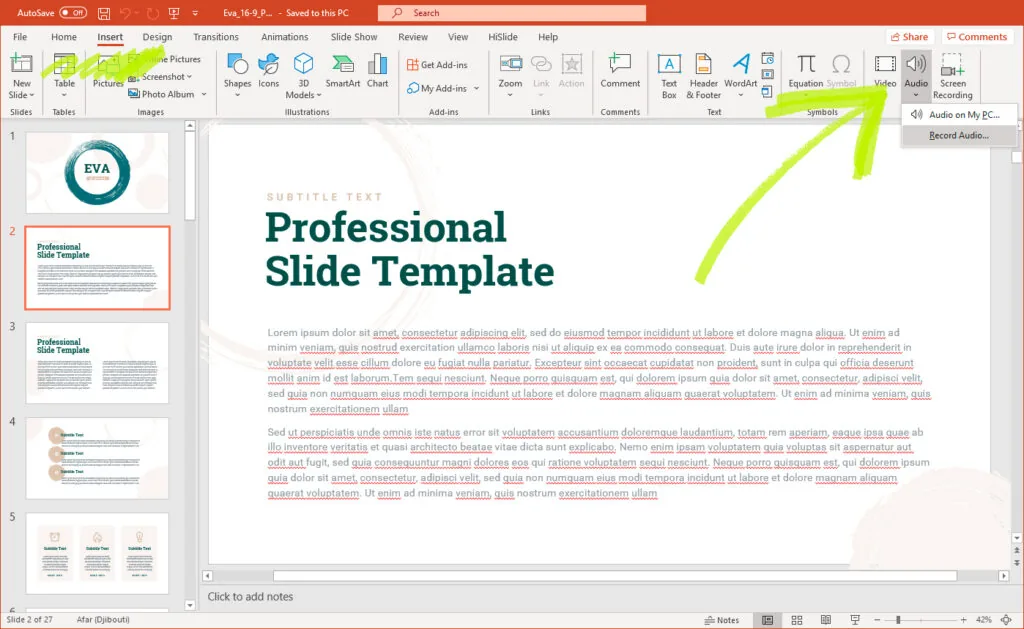Open the Customize Quick Access Toolbar dropdown
The height and width of the screenshot is (629, 1024).
pos(195,13)
